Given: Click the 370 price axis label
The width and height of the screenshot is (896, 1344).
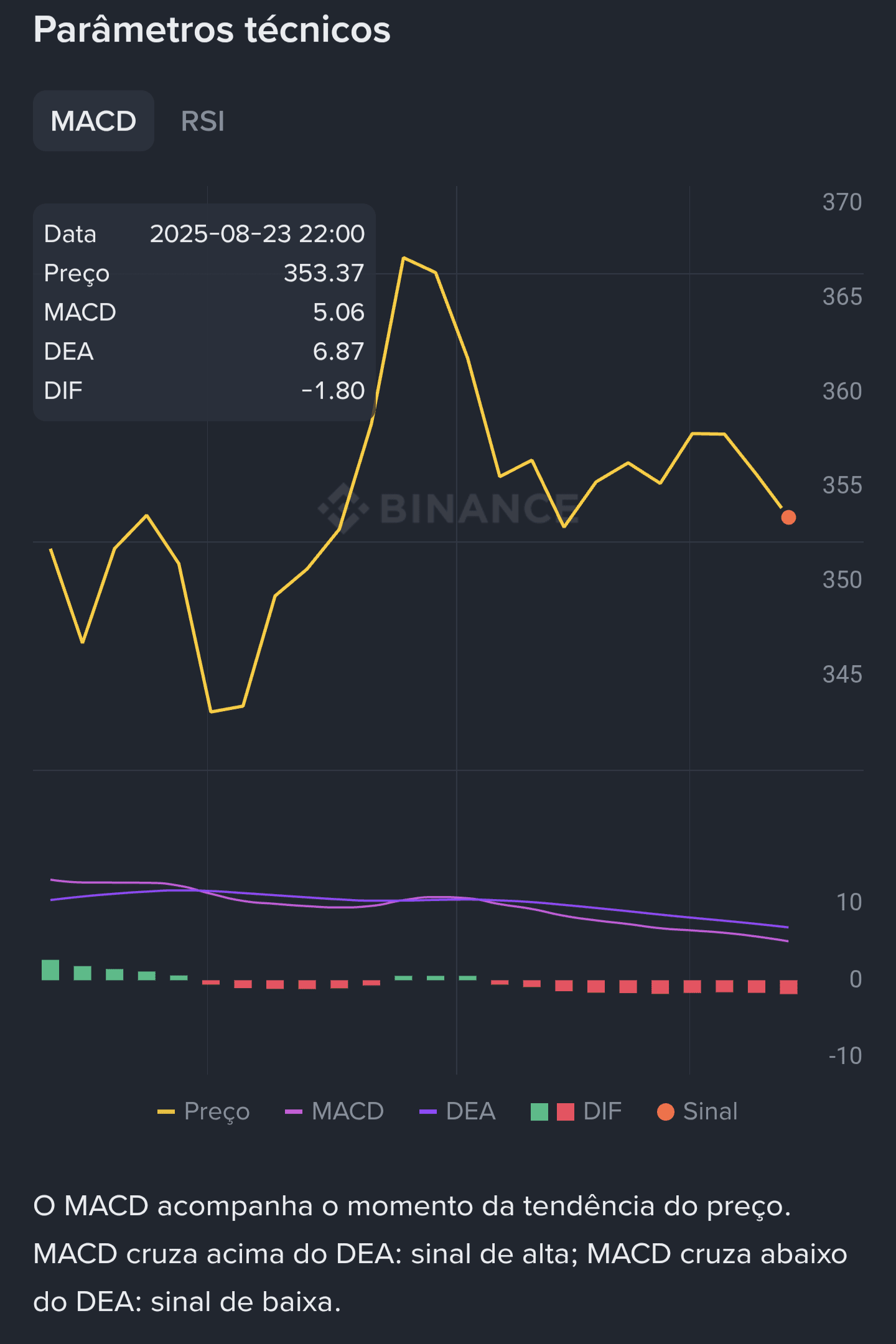Looking at the screenshot, I should (842, 202).
